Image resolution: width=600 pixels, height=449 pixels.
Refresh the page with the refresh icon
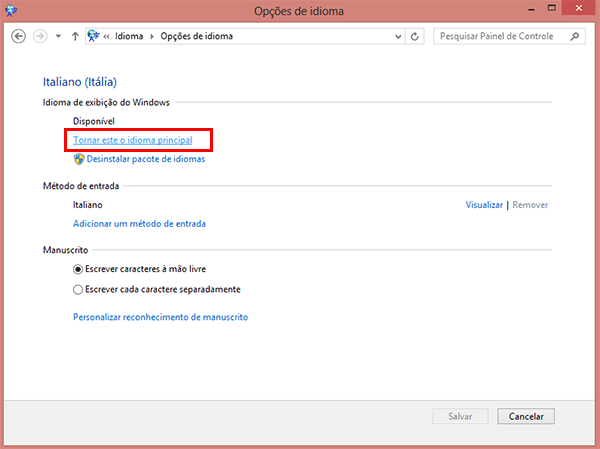point(414,37)
